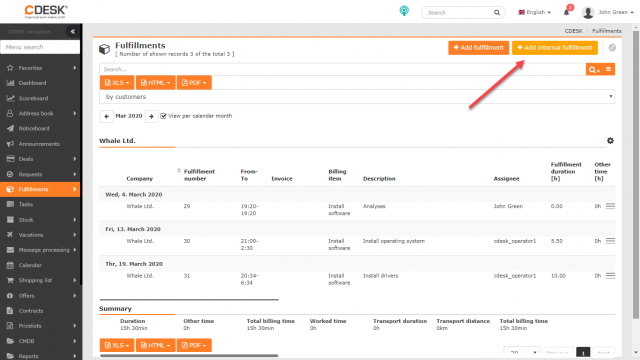
Task: Open the top XLS export dropdown
Action: [117, 82]
